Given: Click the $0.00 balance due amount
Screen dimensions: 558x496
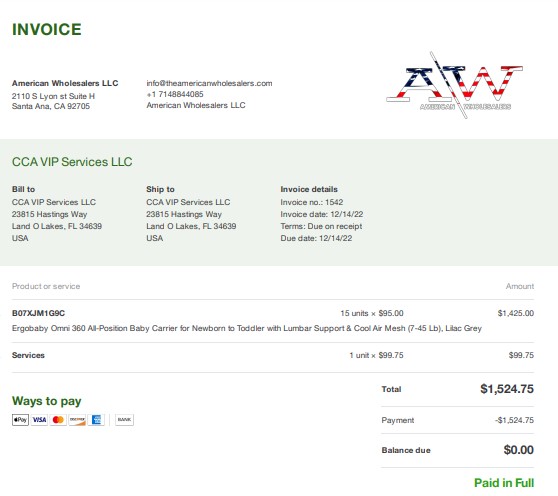Looking at the screenshot, I should click(x=518, y=450).
